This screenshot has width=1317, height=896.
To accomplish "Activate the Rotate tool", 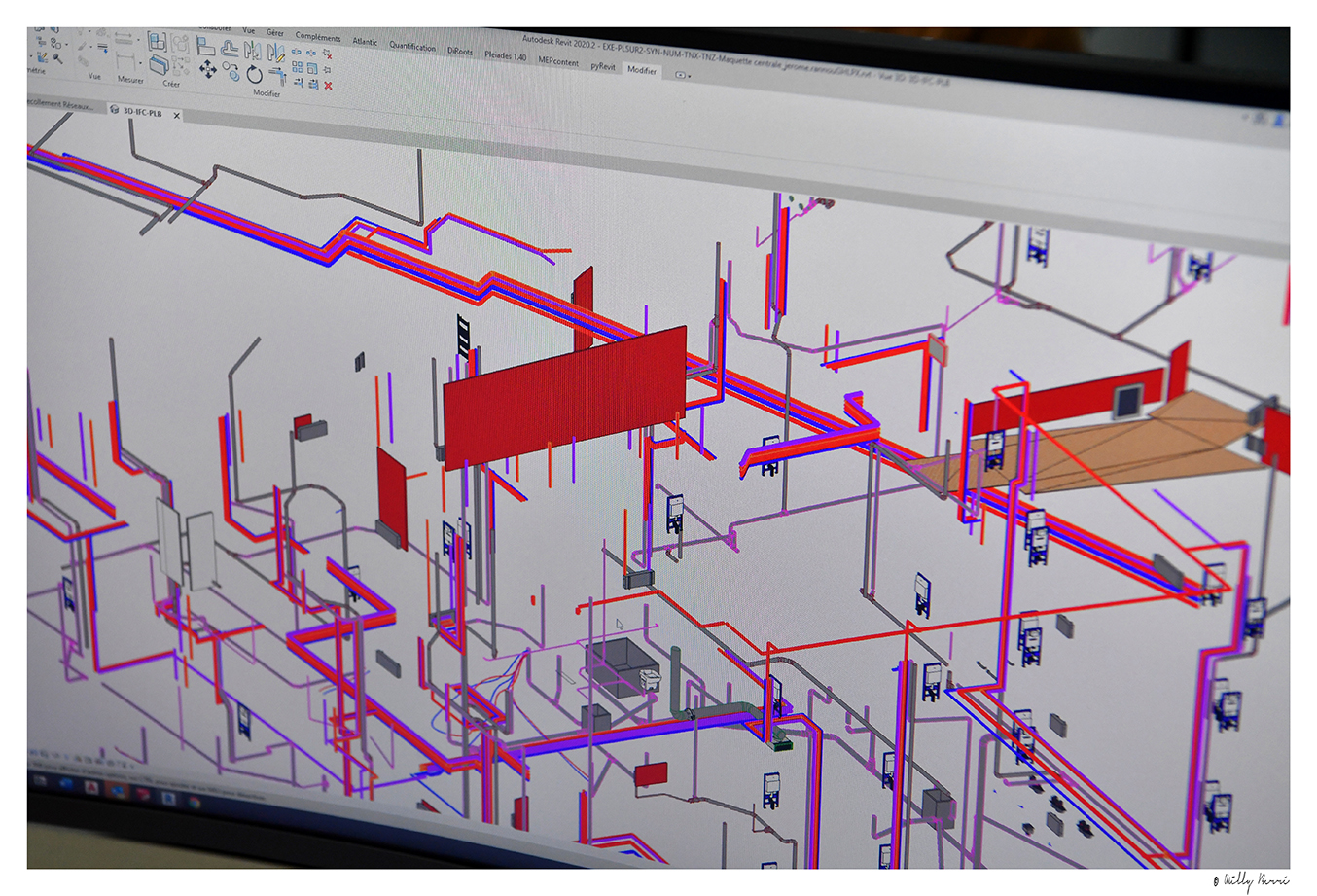I will click(254, 74).
